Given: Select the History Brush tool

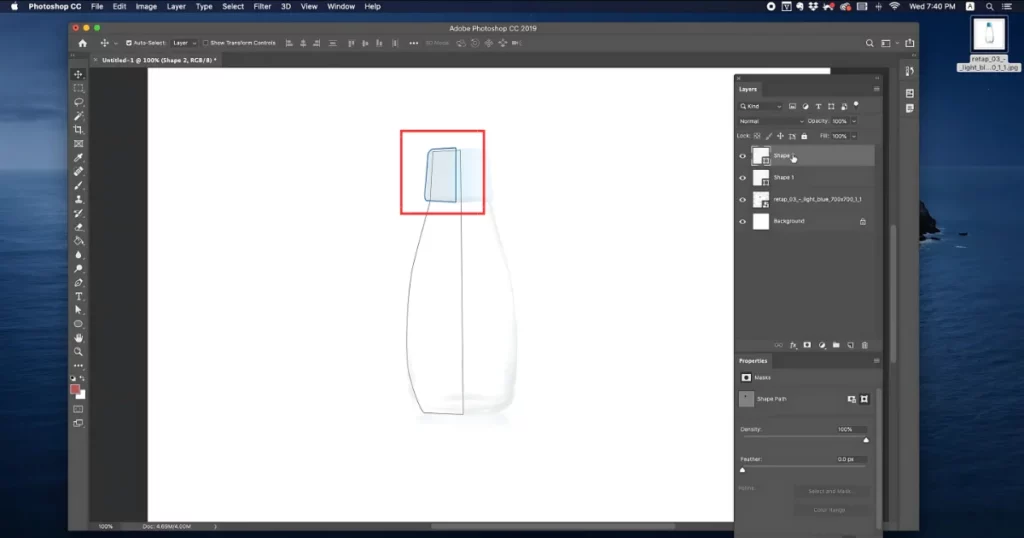Looking at the screenshot, I should point(78,213).
